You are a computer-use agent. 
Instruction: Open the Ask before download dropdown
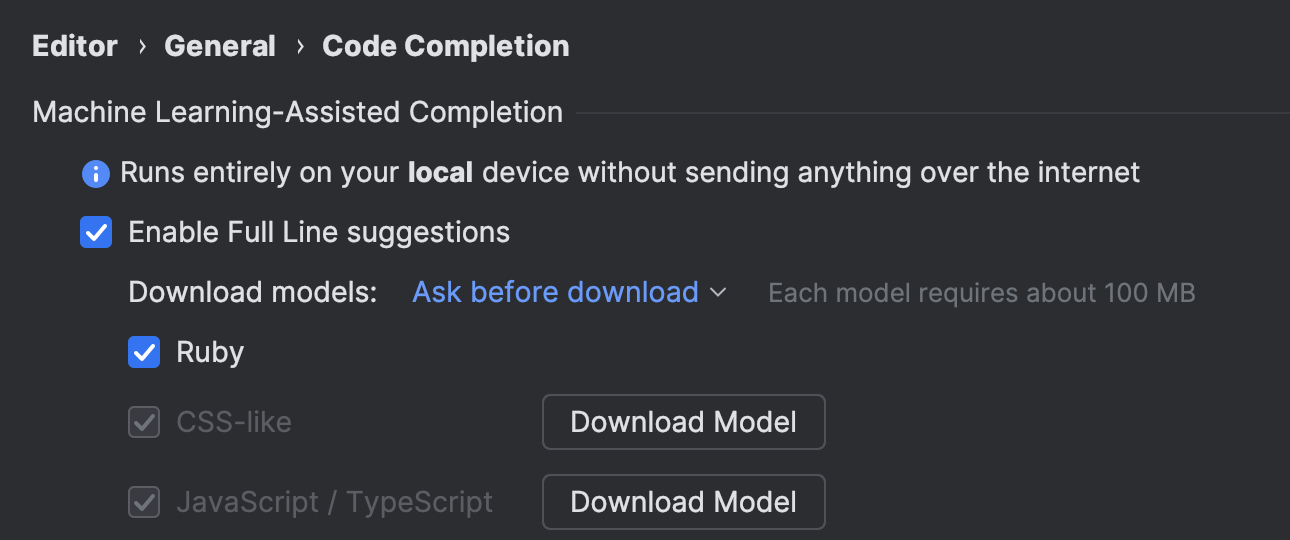coord(556,293)
